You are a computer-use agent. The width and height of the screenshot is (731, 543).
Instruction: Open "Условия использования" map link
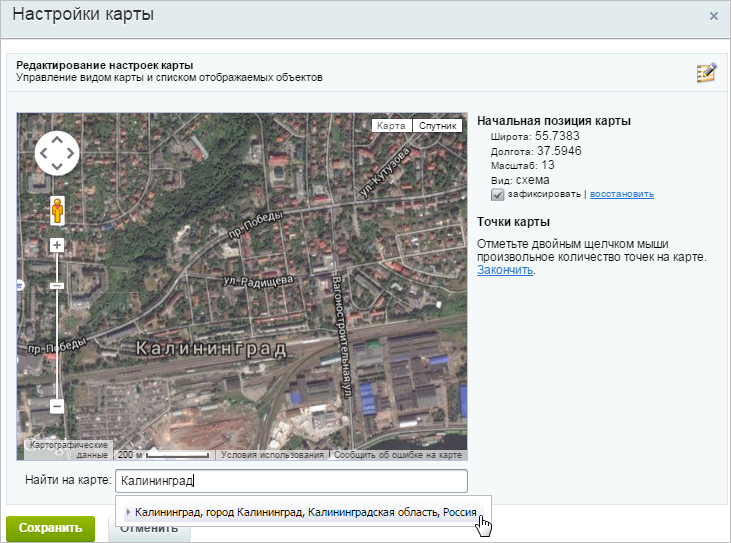tap(272, 454)
